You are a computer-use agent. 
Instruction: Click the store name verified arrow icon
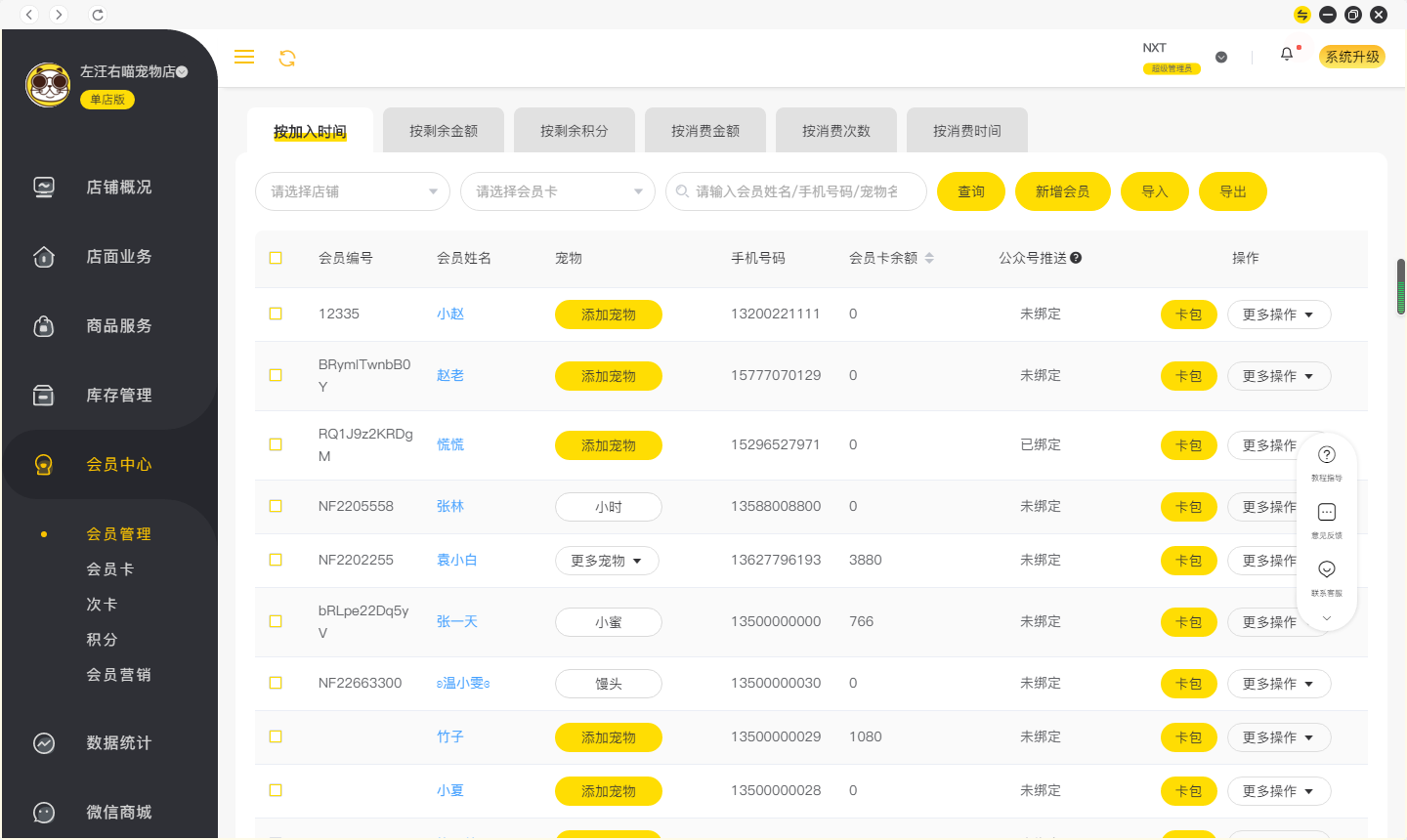pos(183,71)
